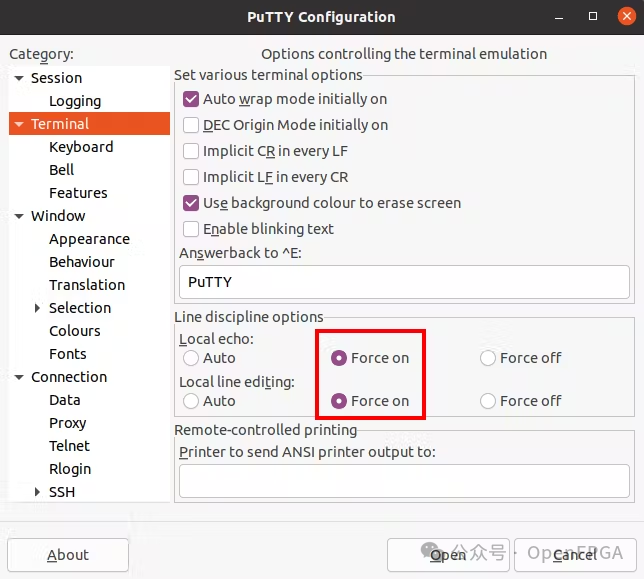Open the Data settings

65,400
